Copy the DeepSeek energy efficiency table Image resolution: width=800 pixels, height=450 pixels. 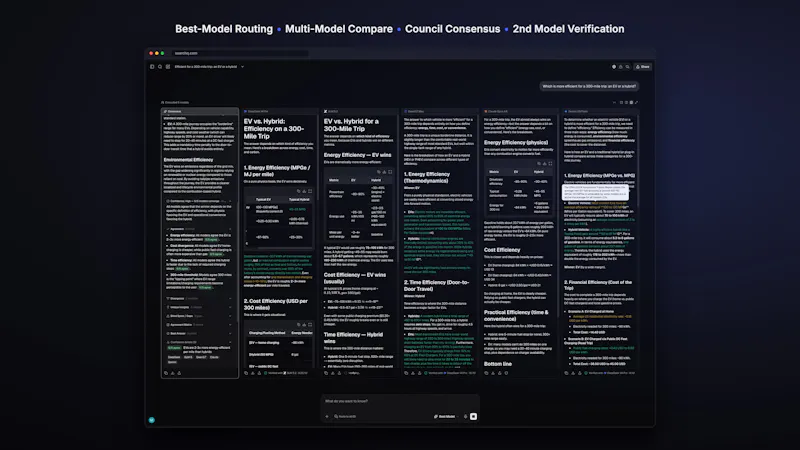pos(298,191)
